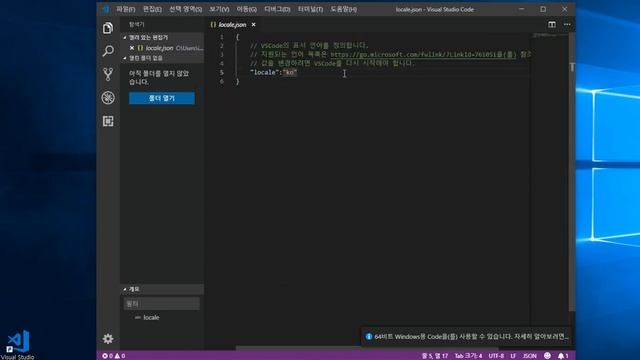Viewport: 640px width, 360px height.
Task: Open the View (보기) menu
Action: (x=219, y=9)
